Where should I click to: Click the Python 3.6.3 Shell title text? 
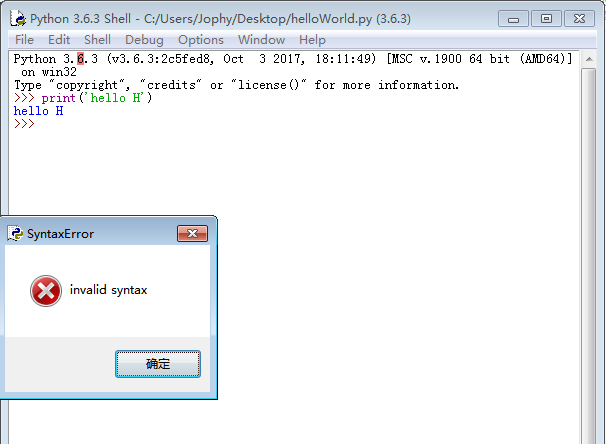coord(220,19)
